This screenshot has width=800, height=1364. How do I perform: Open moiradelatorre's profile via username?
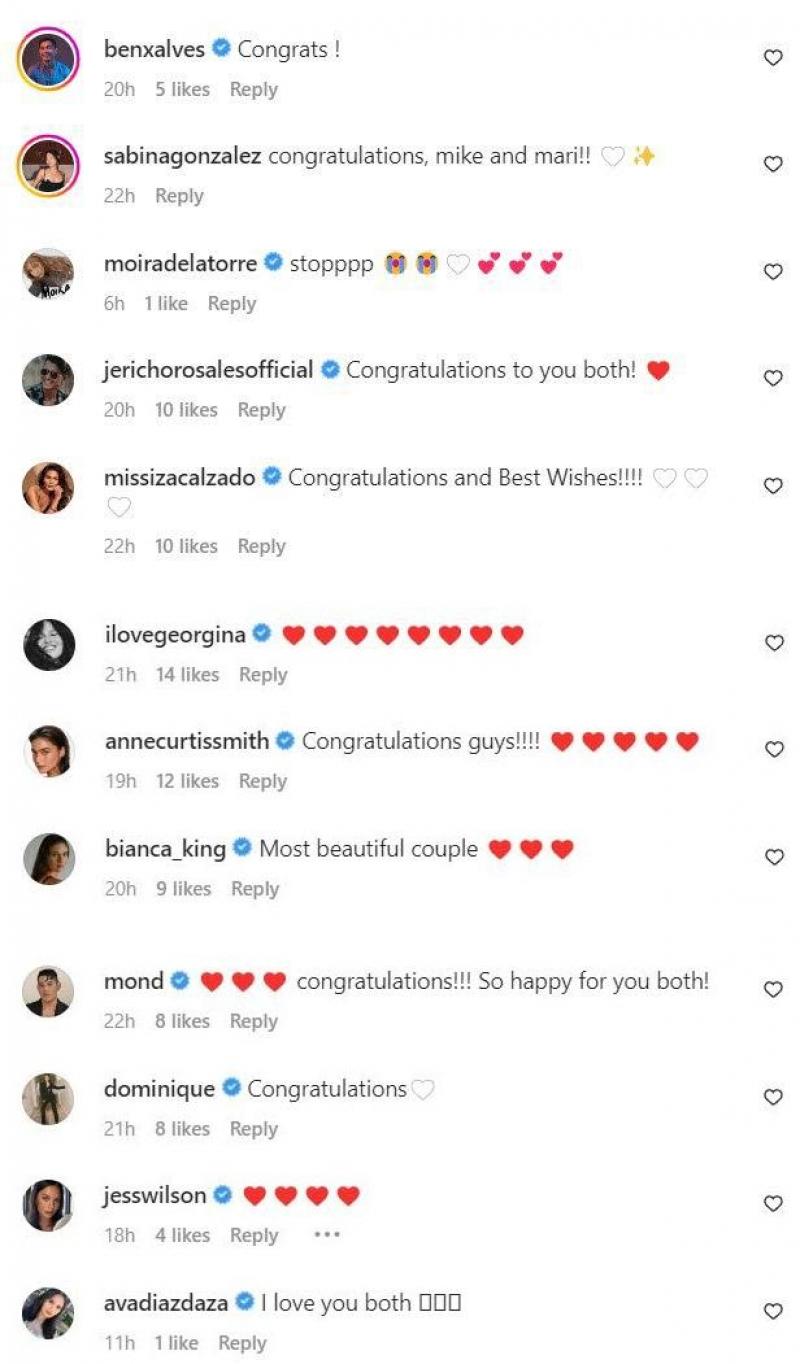pos(182,263)
